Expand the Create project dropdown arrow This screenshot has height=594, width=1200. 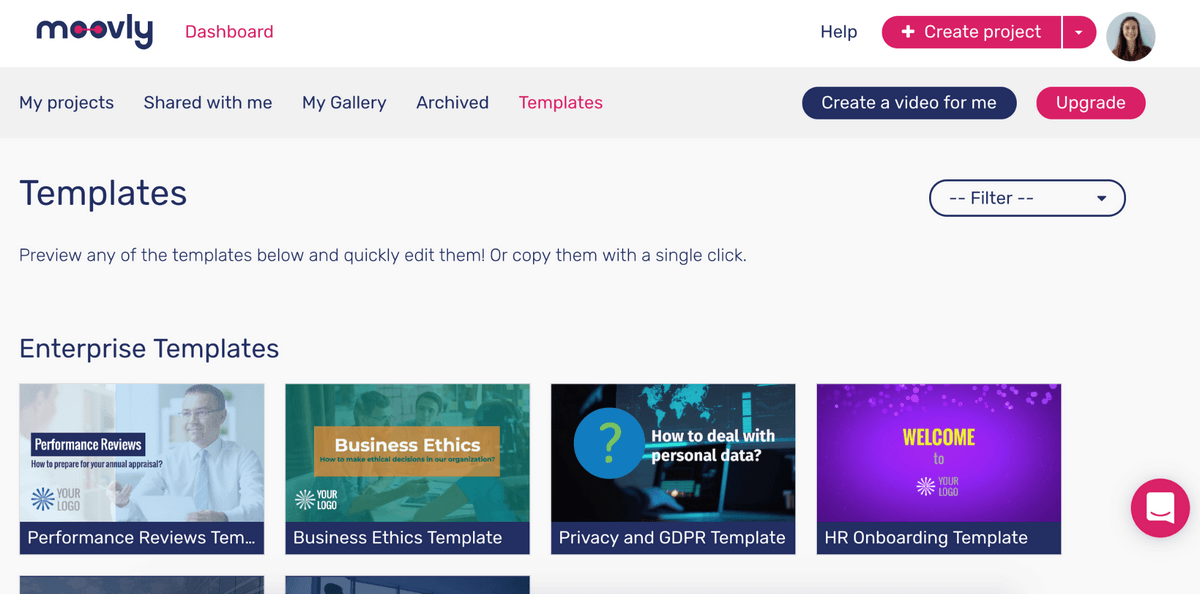pos(1078,32)
